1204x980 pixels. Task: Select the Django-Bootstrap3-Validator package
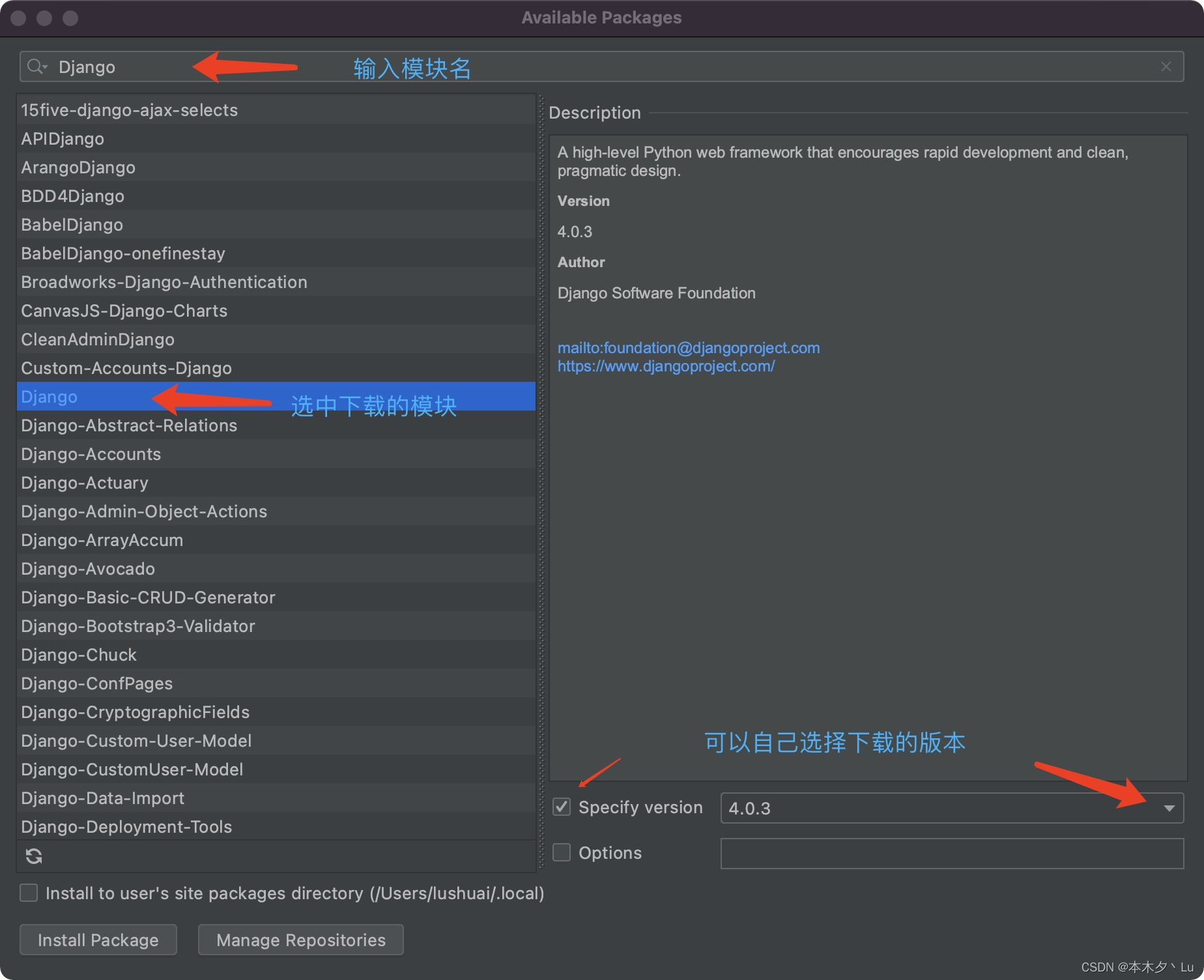[276, 626]
